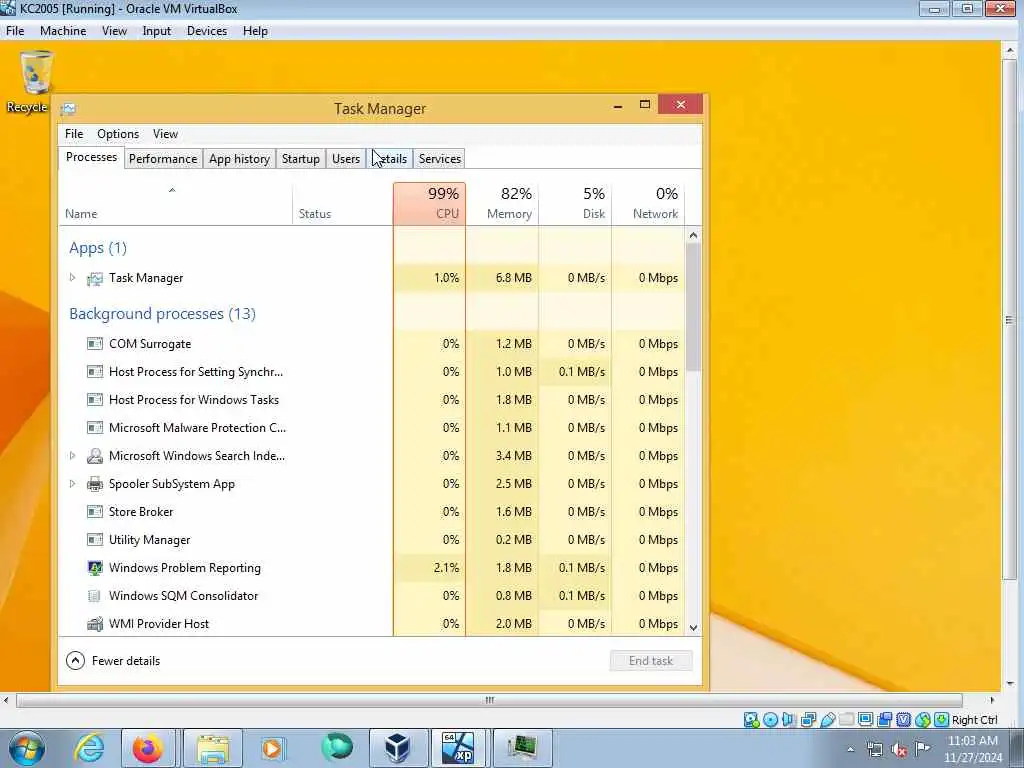The height and width of the screenshot is (768, 1024).
Task: Show hidden tray icons arrow
Action: 850,750
